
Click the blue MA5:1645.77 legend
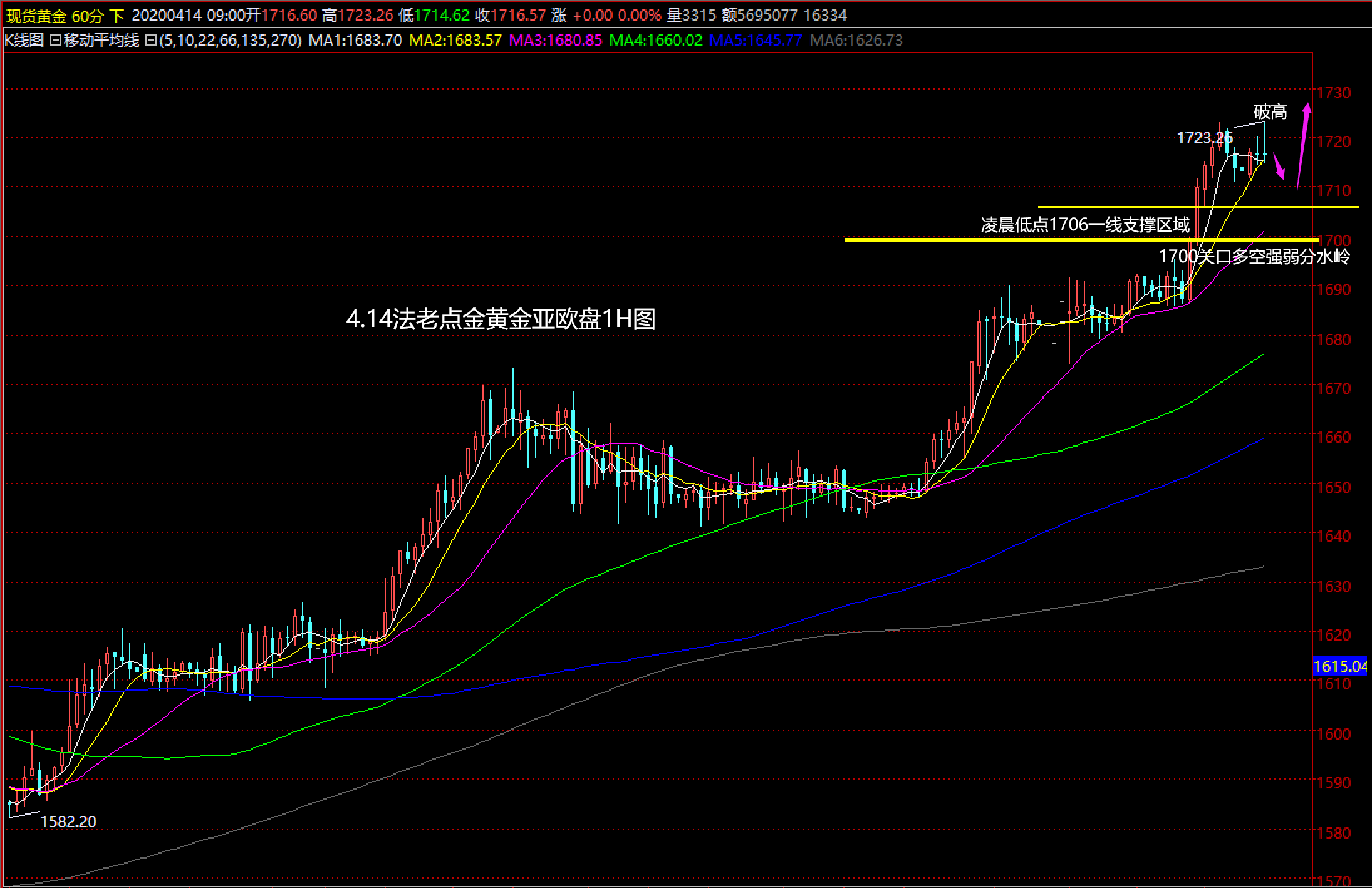755,41
